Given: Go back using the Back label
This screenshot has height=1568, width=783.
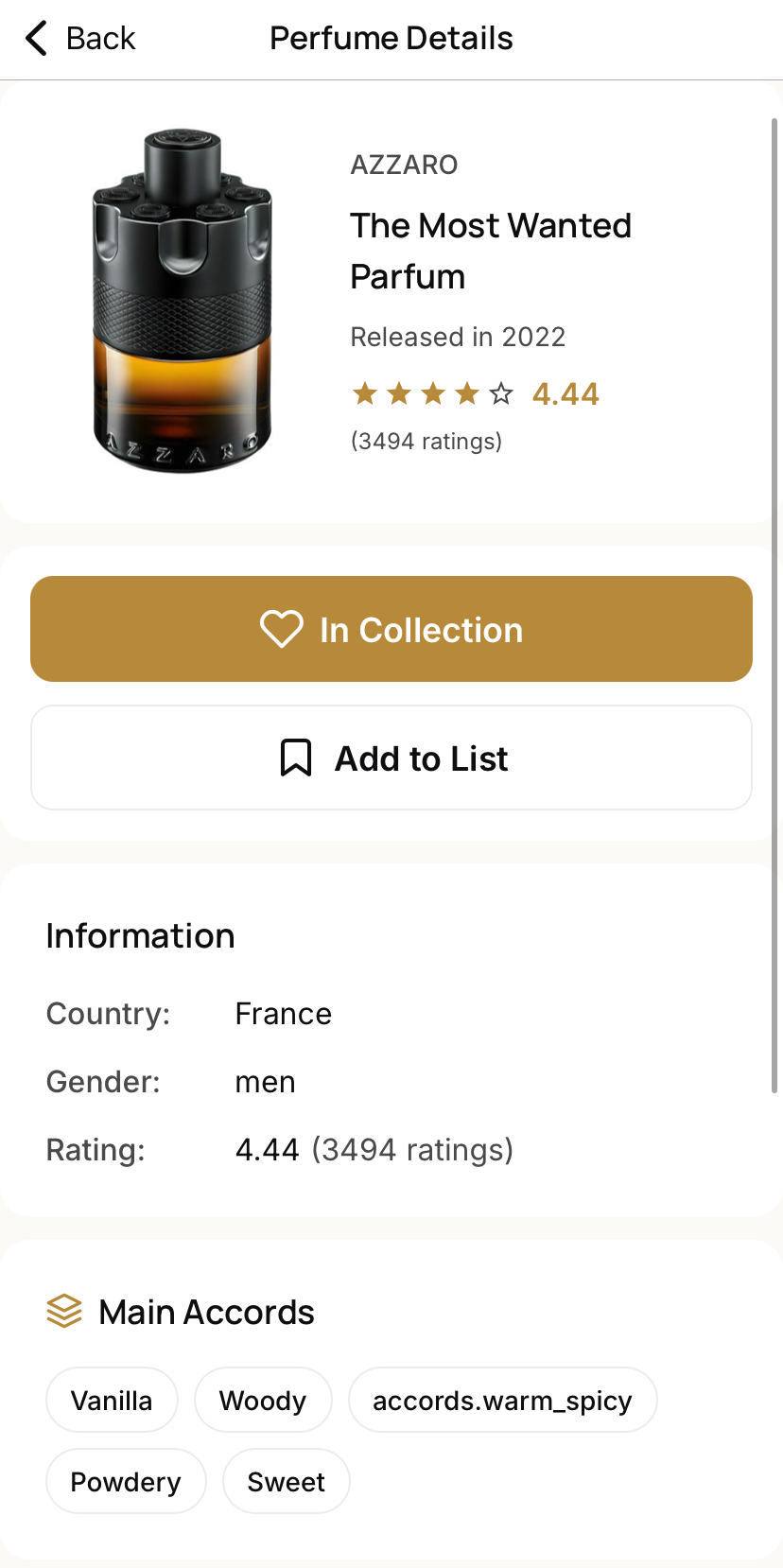Looking at the screenshot, I should point(100,39).
